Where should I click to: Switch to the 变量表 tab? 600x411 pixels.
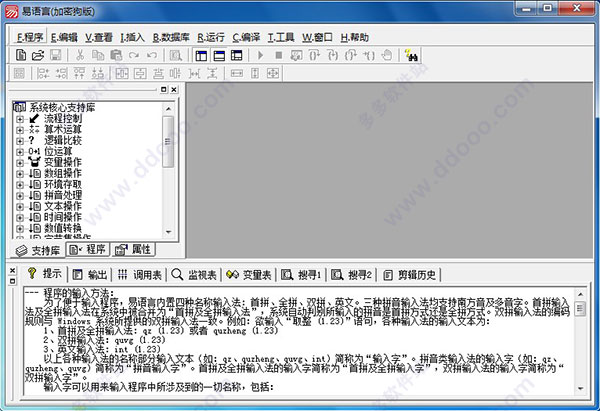click(248, 275)
